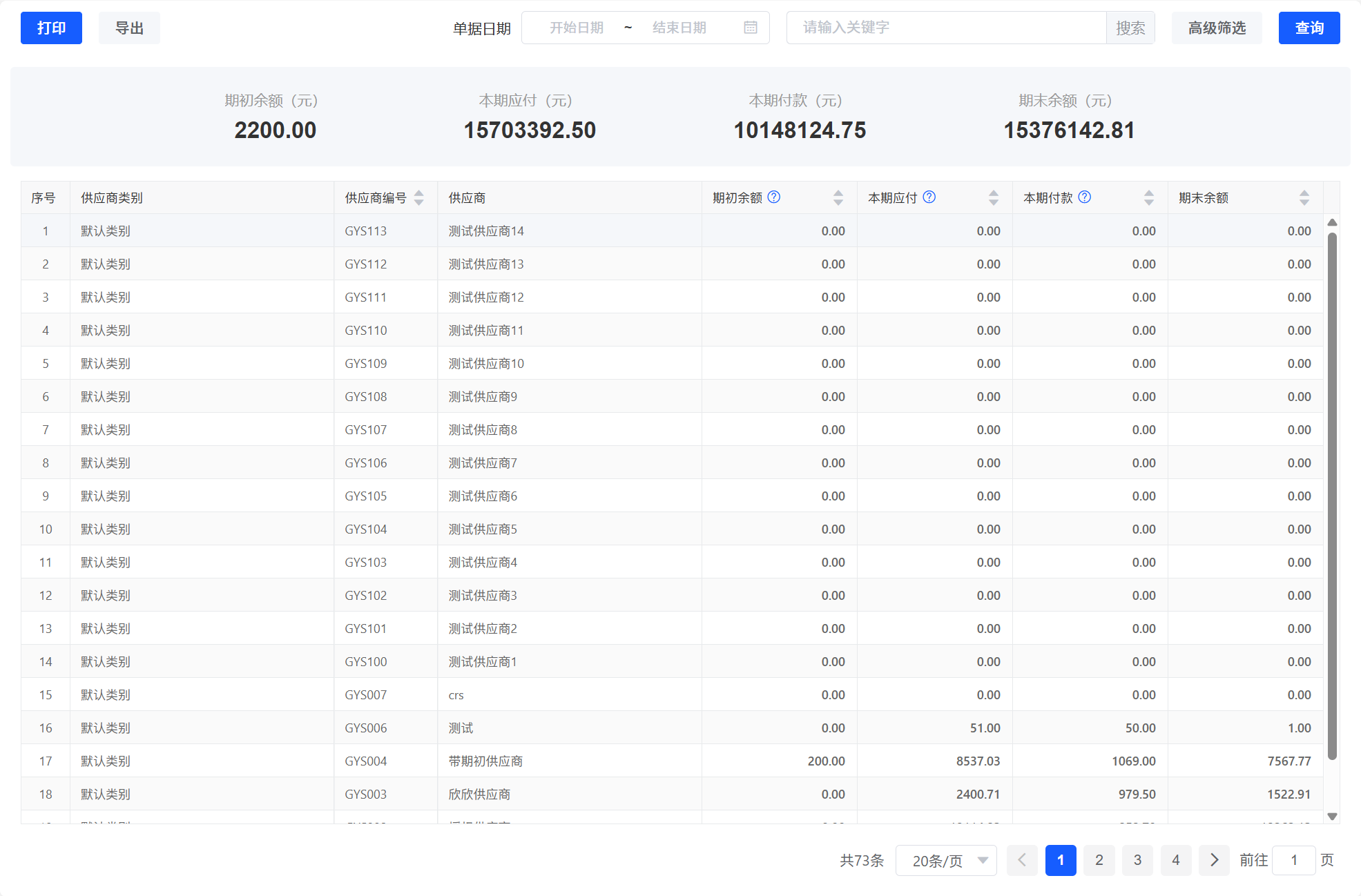Click the help icon beside 本期应付
Viewport: 1361px width, 896px height.
[929, 197]
